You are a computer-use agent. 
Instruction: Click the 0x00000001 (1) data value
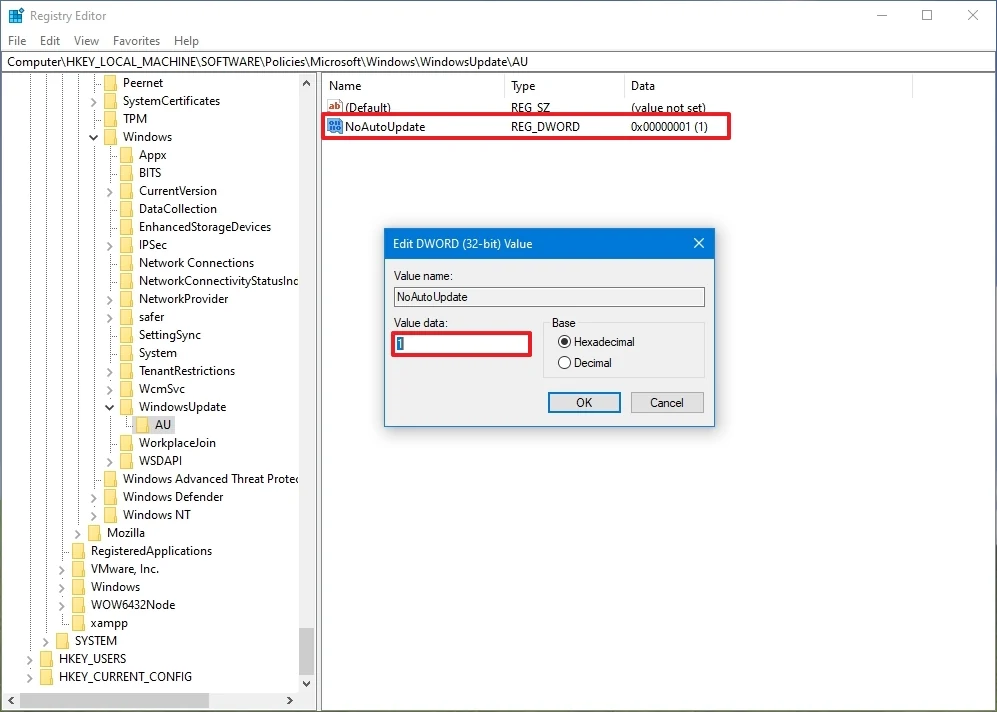tap(669, 127)
